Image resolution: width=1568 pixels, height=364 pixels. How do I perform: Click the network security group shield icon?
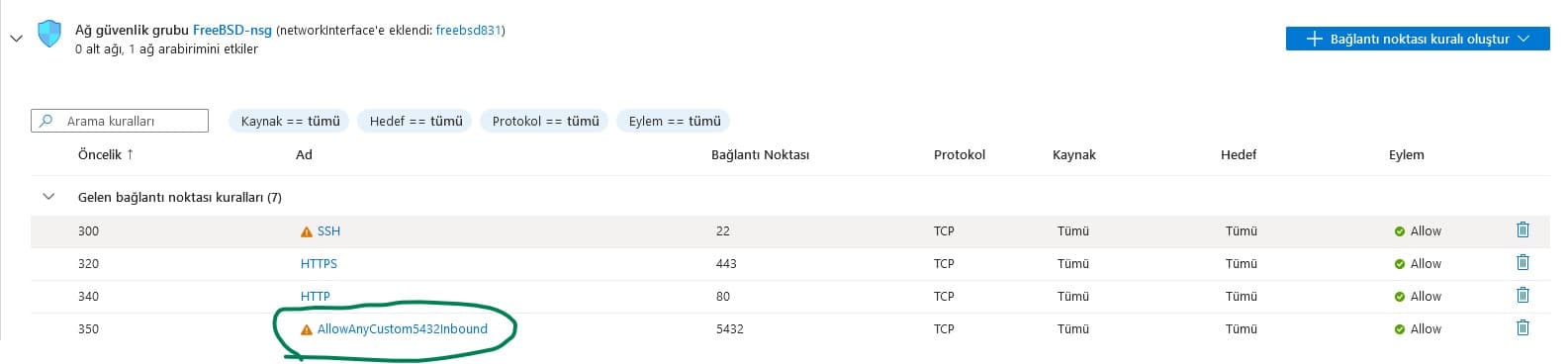49,35
